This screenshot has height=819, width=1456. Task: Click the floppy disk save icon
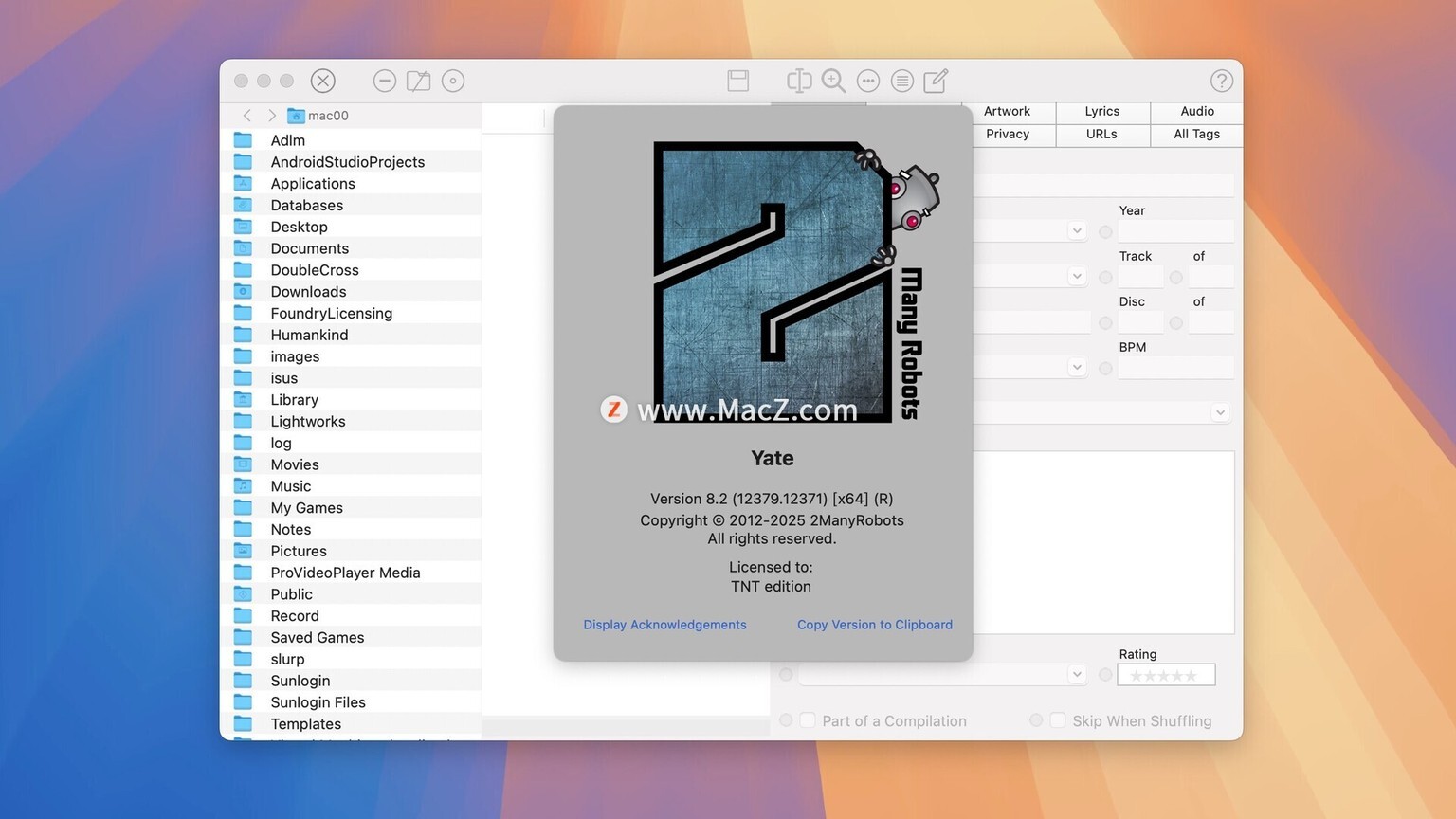[738, 81]
